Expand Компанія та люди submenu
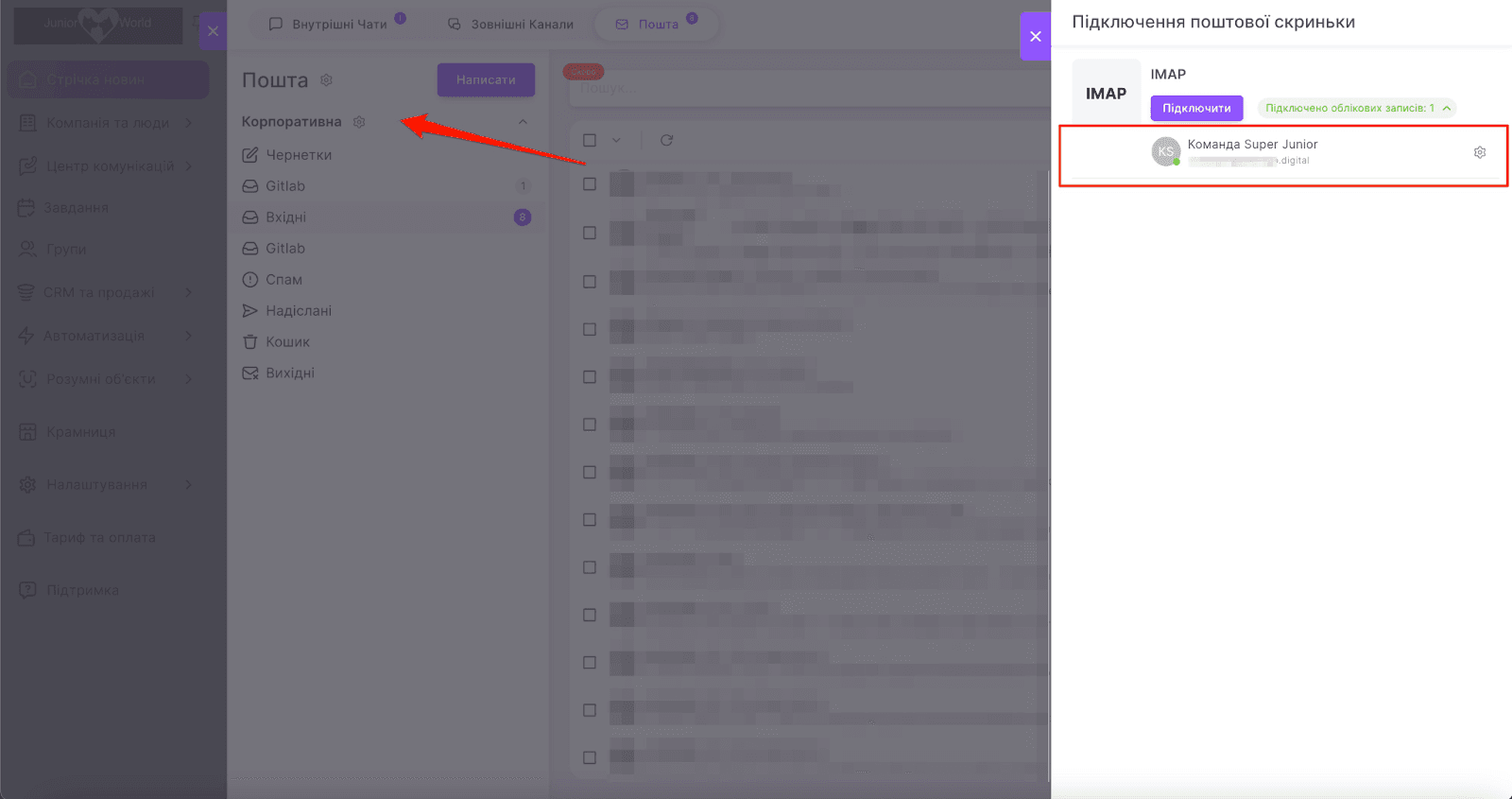 [188, 123]
